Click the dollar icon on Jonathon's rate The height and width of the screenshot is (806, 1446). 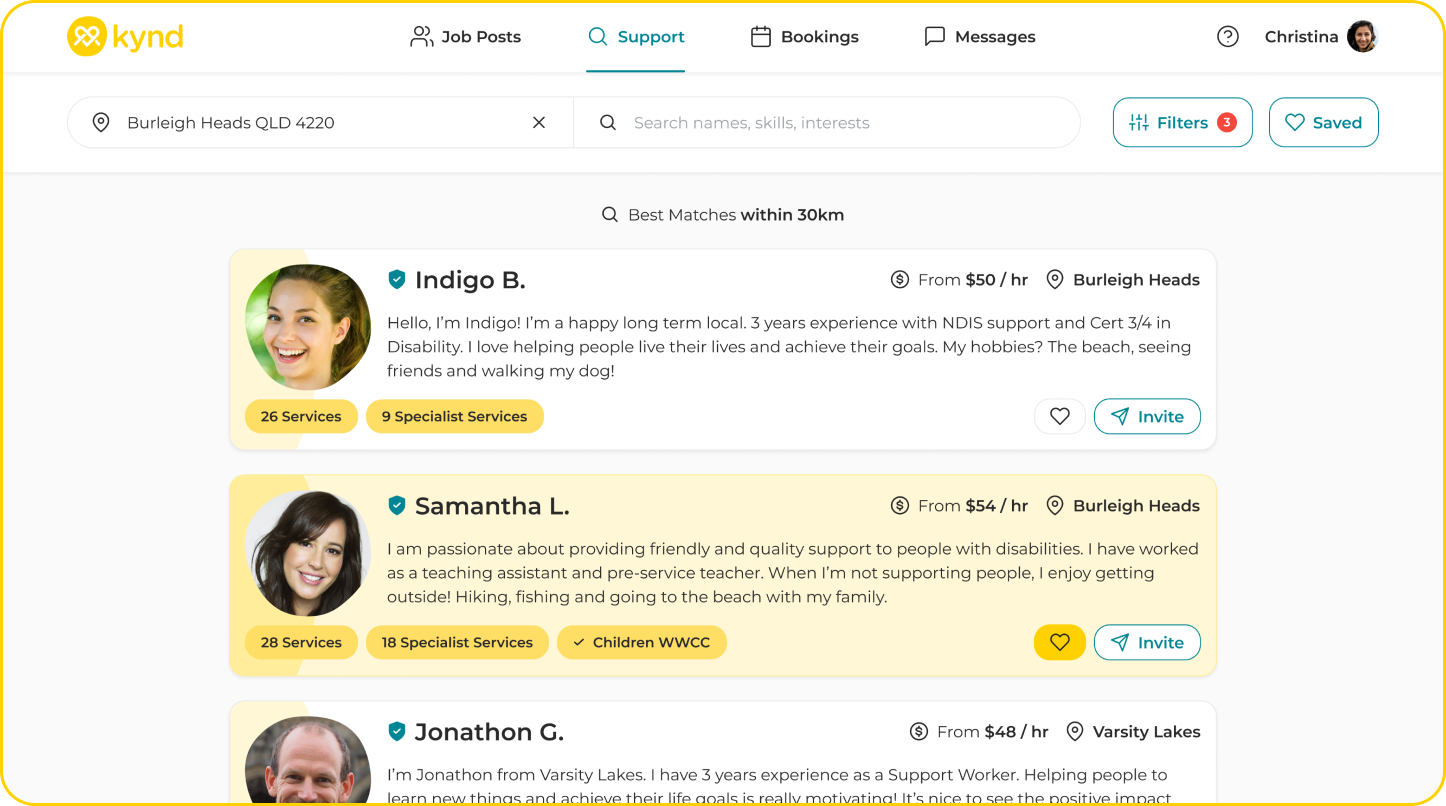(919, 732)
